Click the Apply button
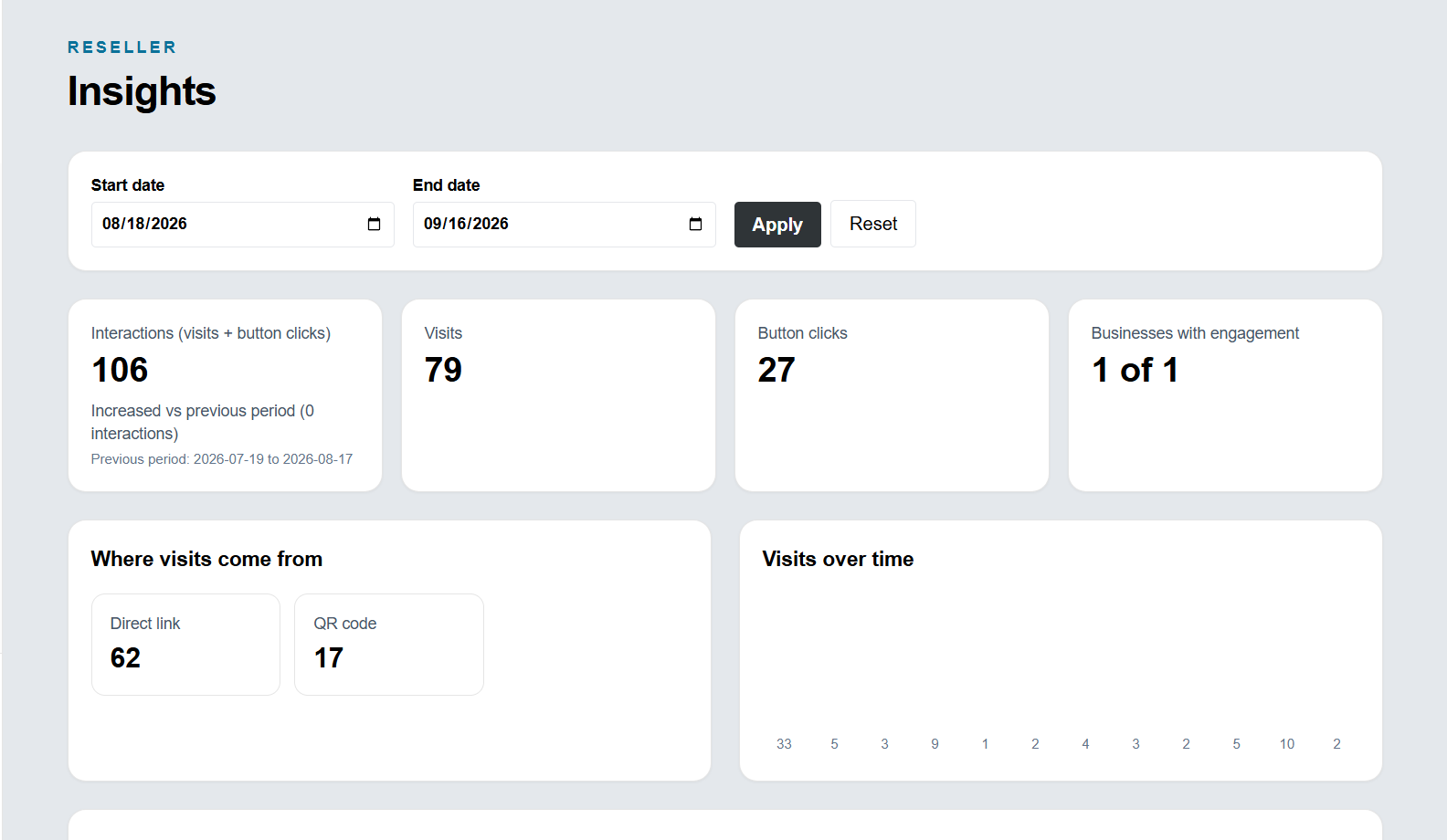1447x840 pixels. [x=777, y=225]
